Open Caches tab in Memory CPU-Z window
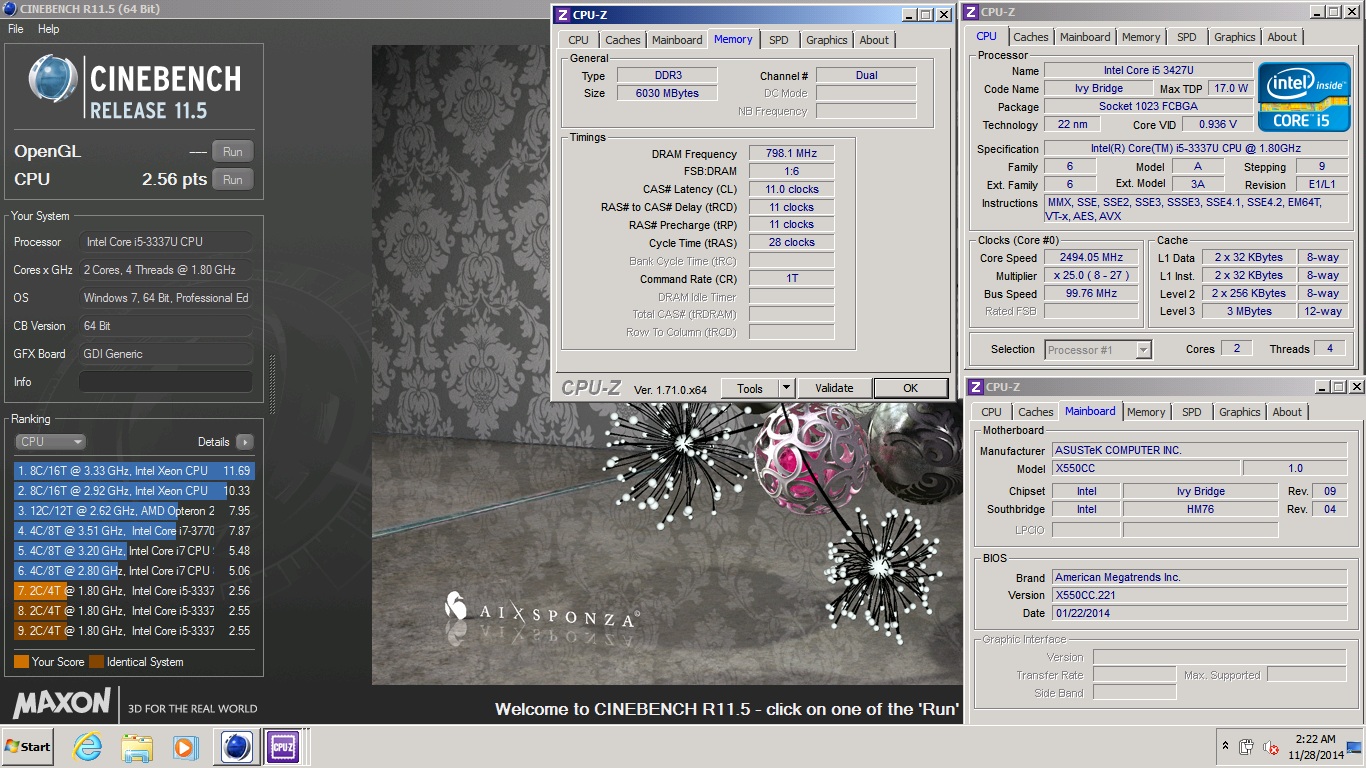1366x768 pixels. (x=622, y=40)
